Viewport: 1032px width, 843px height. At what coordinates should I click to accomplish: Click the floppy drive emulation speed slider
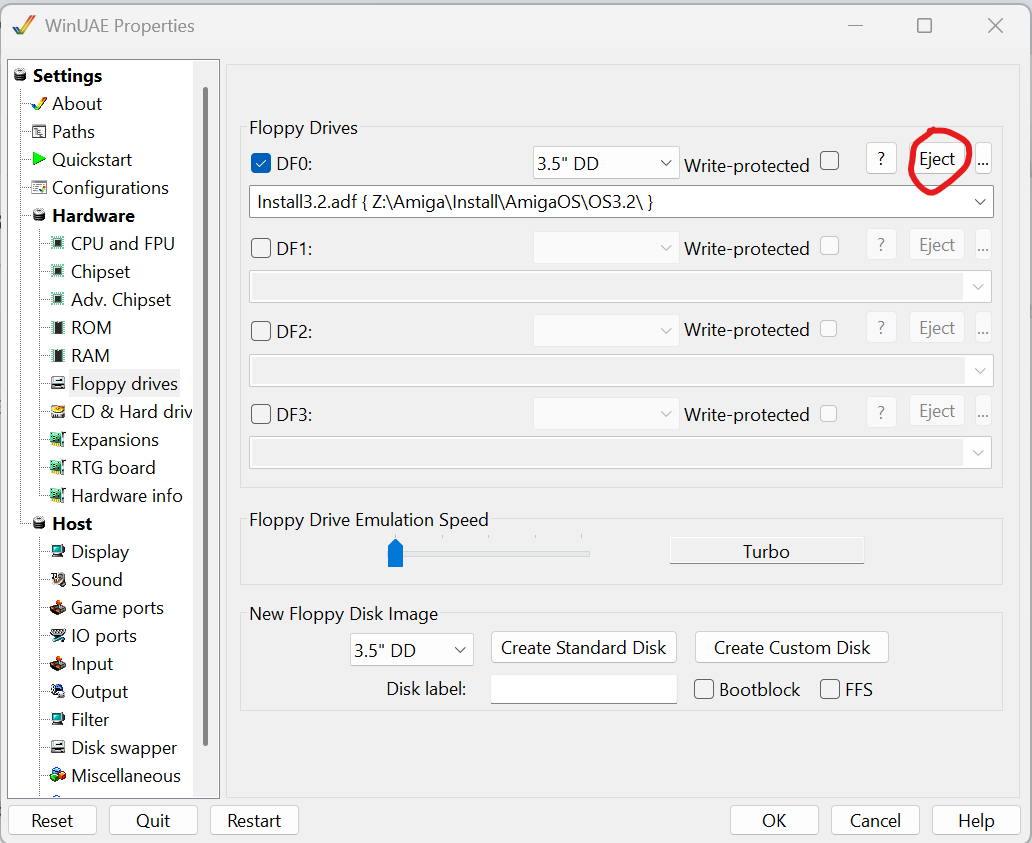tap(395, 553)
